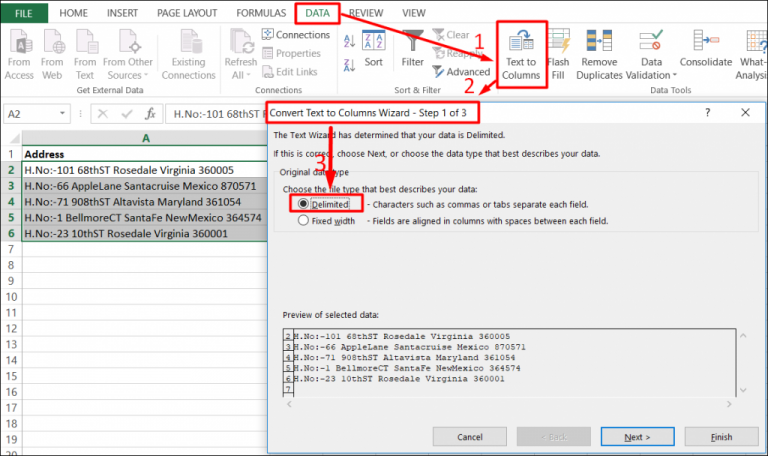
Task: Select cell H.No:-66 AppleLane Santacruise Mexico
Action: tap(144, 186)
